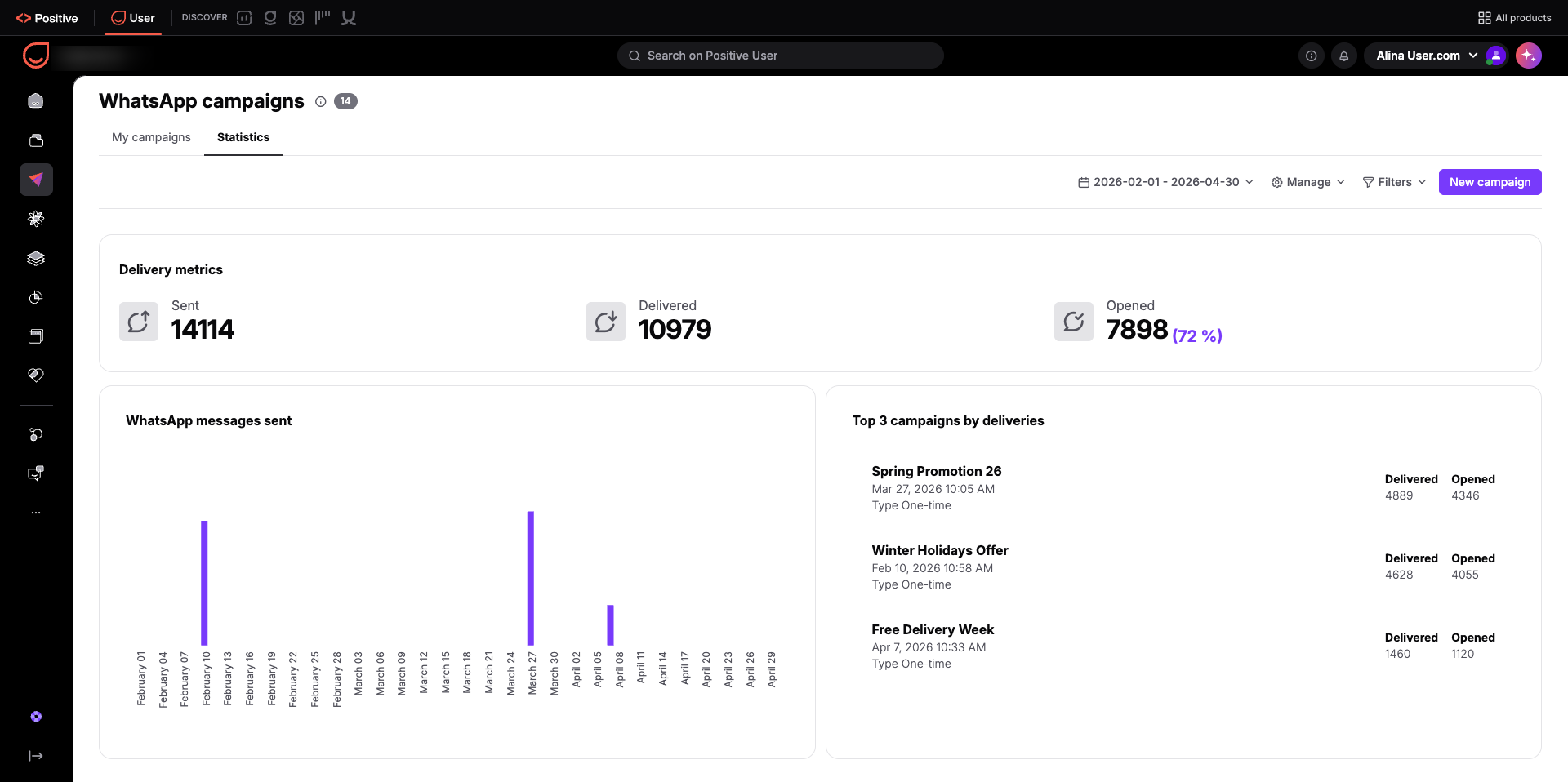Show more sidebar items via three dots
The image size is (1568, 782).
pyautogui.click(x=36, y=513)
